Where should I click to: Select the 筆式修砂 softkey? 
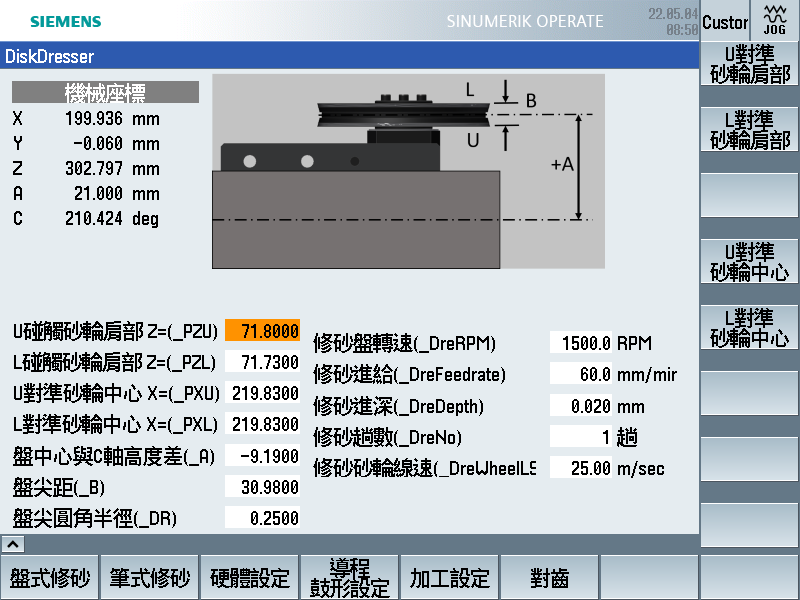[x=150, y=578]
